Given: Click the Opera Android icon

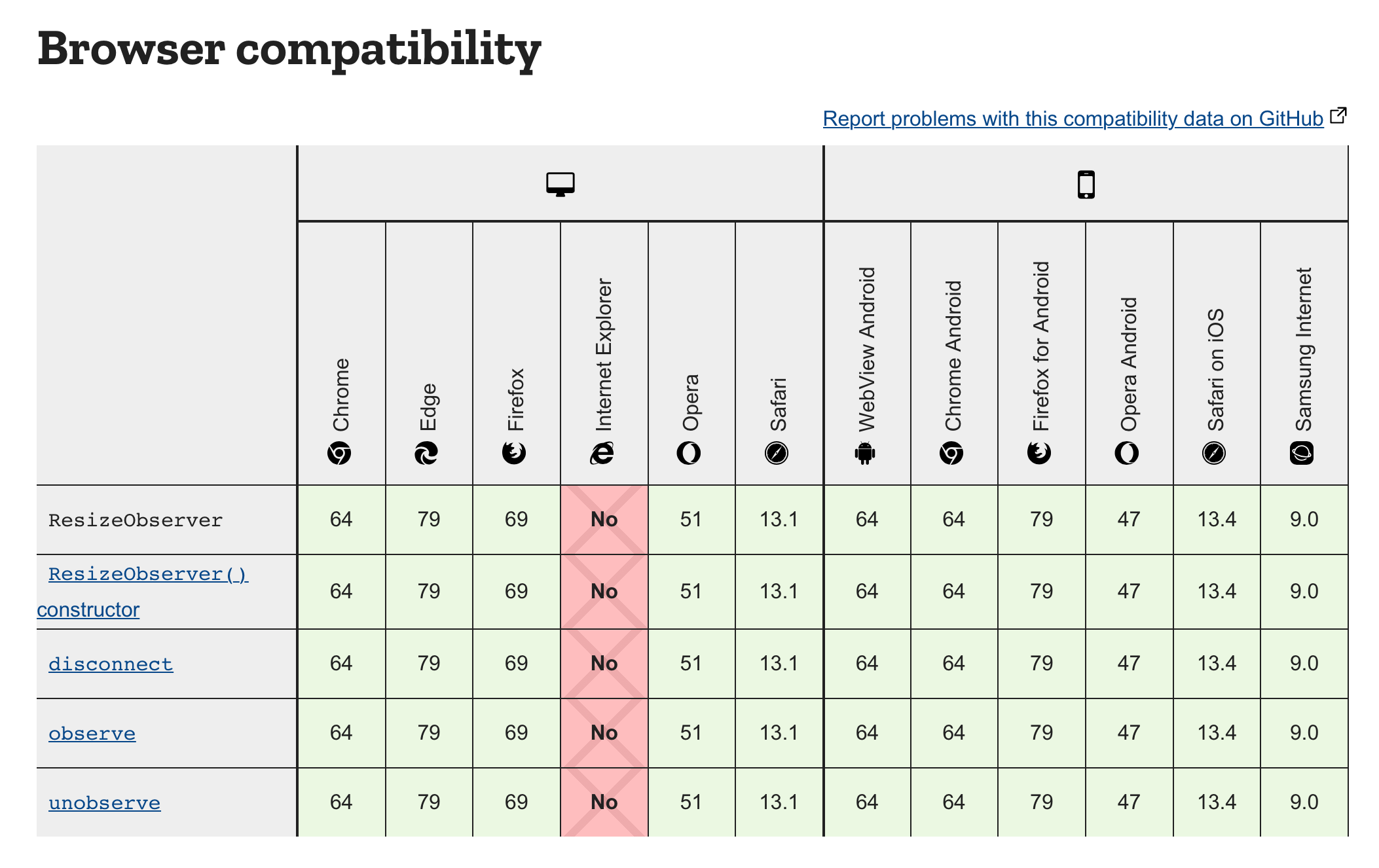Looking at the screenshot, I should 1127,453.
